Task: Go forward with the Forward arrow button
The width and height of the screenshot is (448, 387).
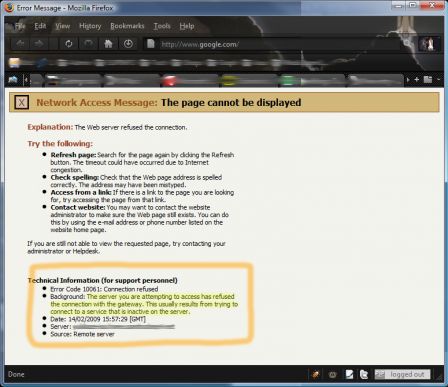Action: point(39,44)
